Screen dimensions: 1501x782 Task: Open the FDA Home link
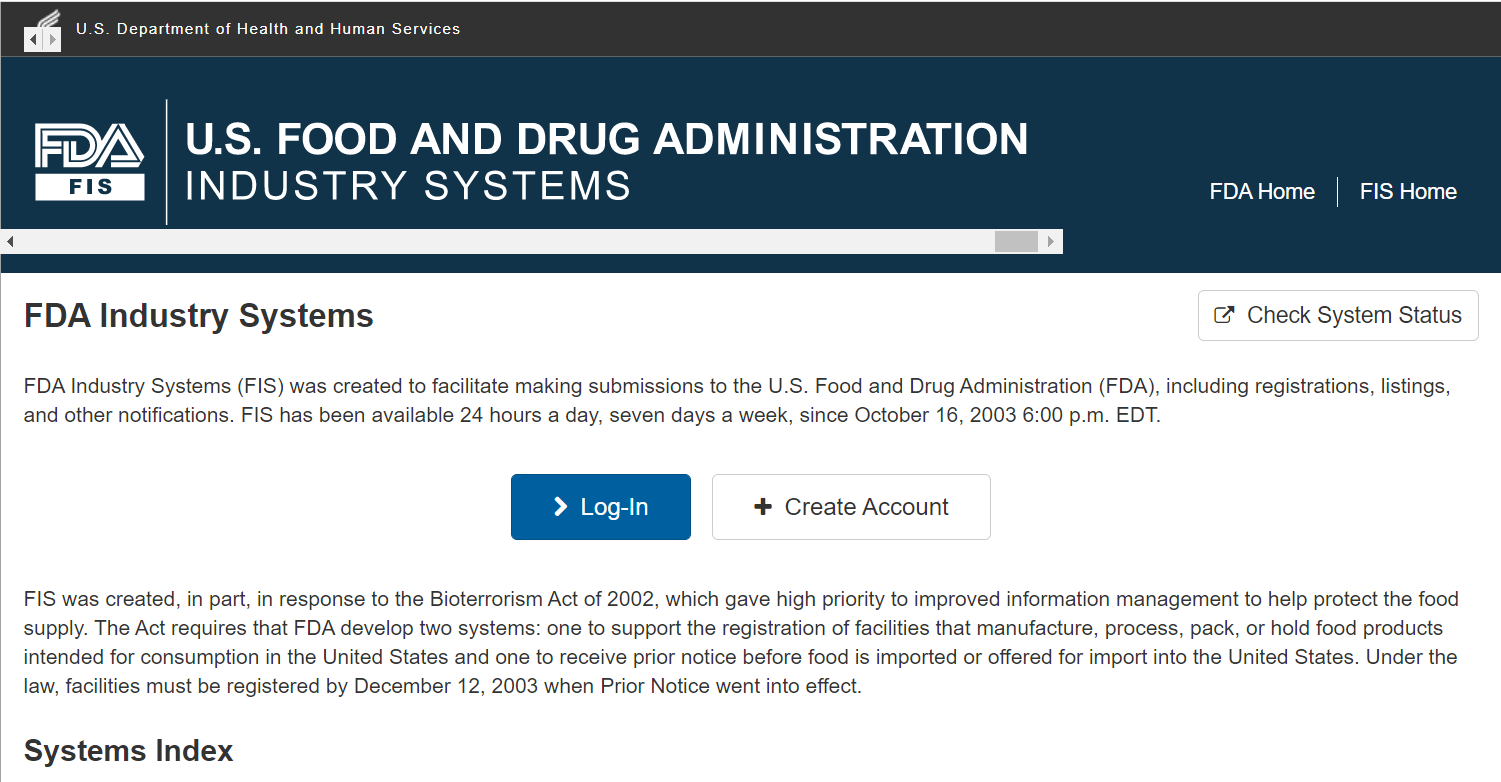(1262, 192)
